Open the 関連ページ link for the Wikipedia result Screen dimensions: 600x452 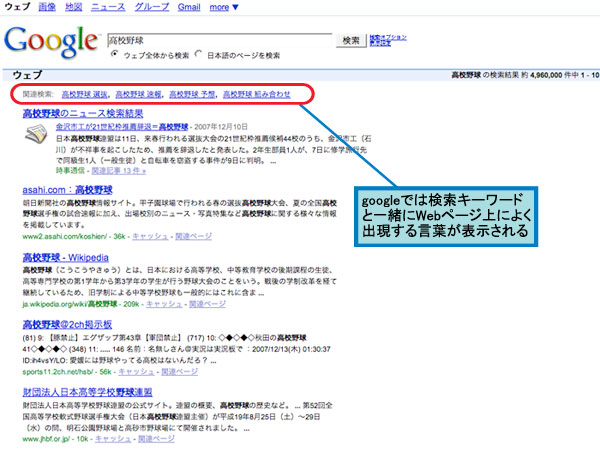point(207,304)
